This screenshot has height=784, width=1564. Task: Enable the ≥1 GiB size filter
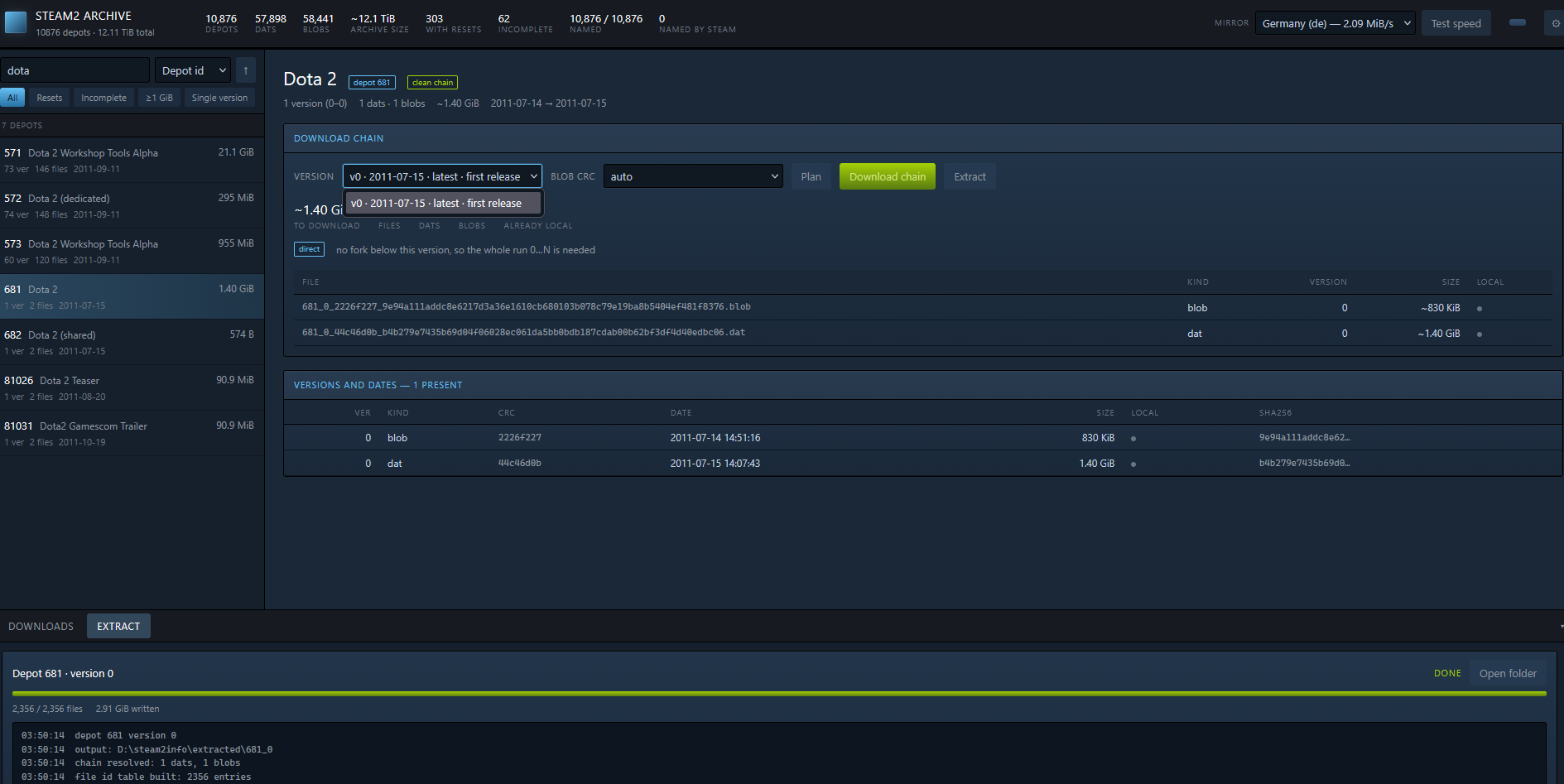point(160,98)
